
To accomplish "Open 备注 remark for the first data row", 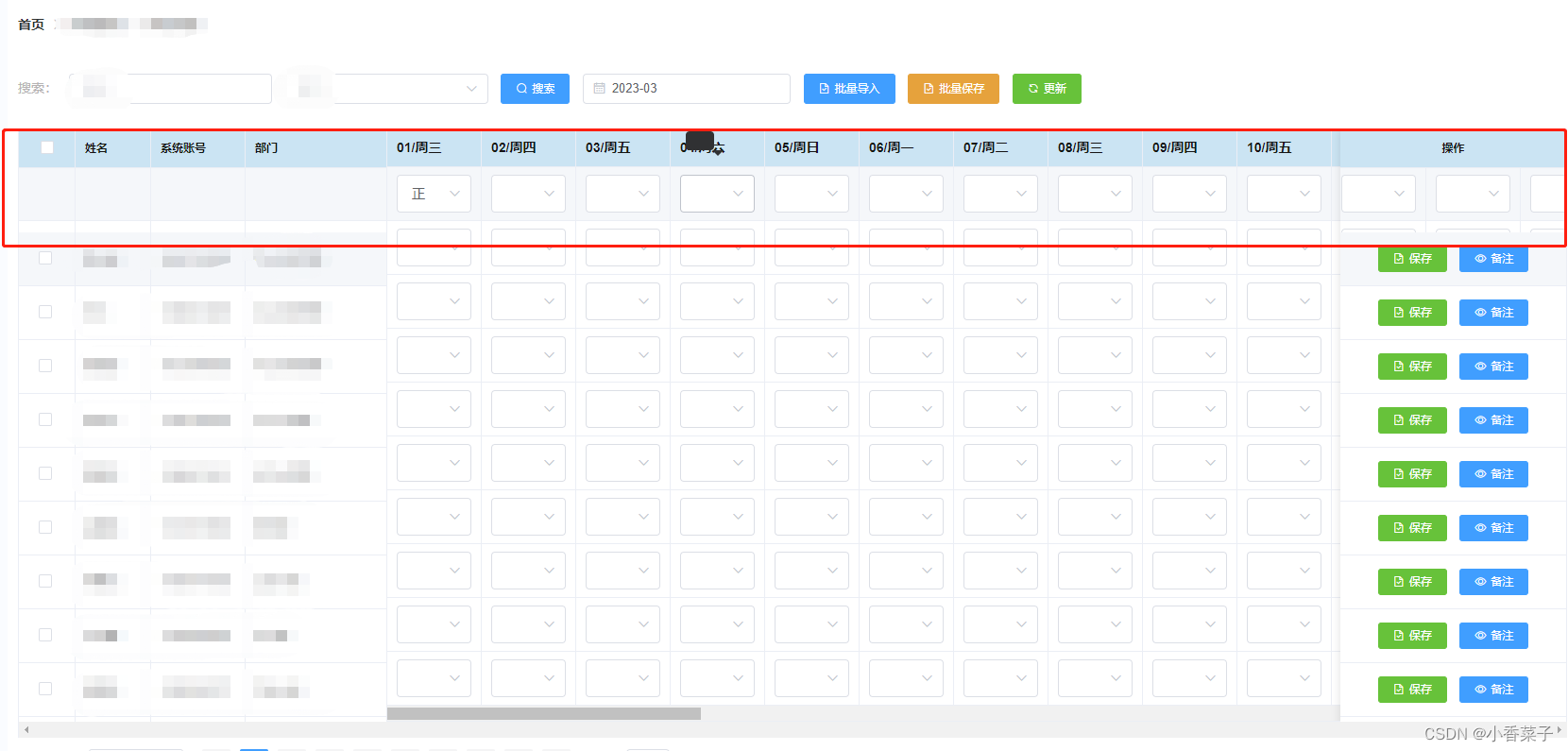I will pos(1493,259).
